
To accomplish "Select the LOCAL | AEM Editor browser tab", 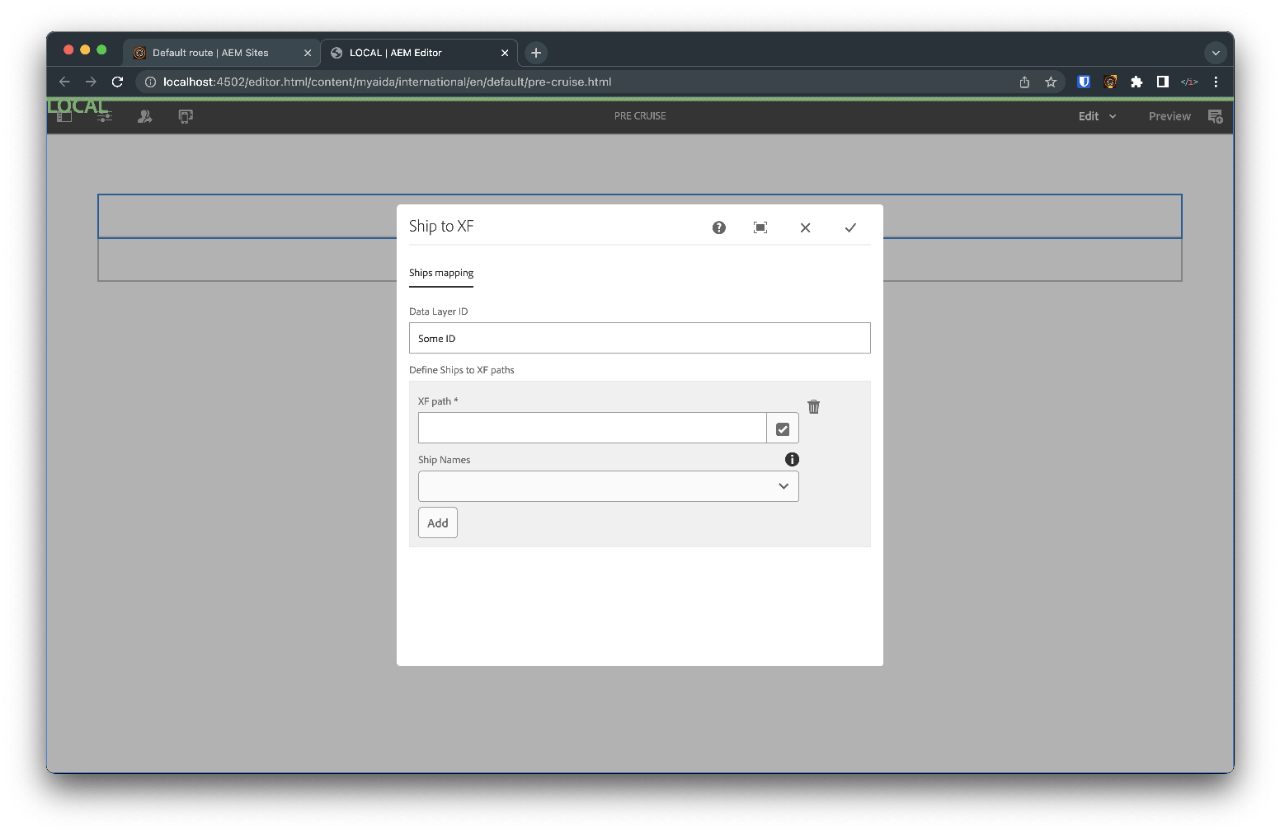I will click(410, 52).
